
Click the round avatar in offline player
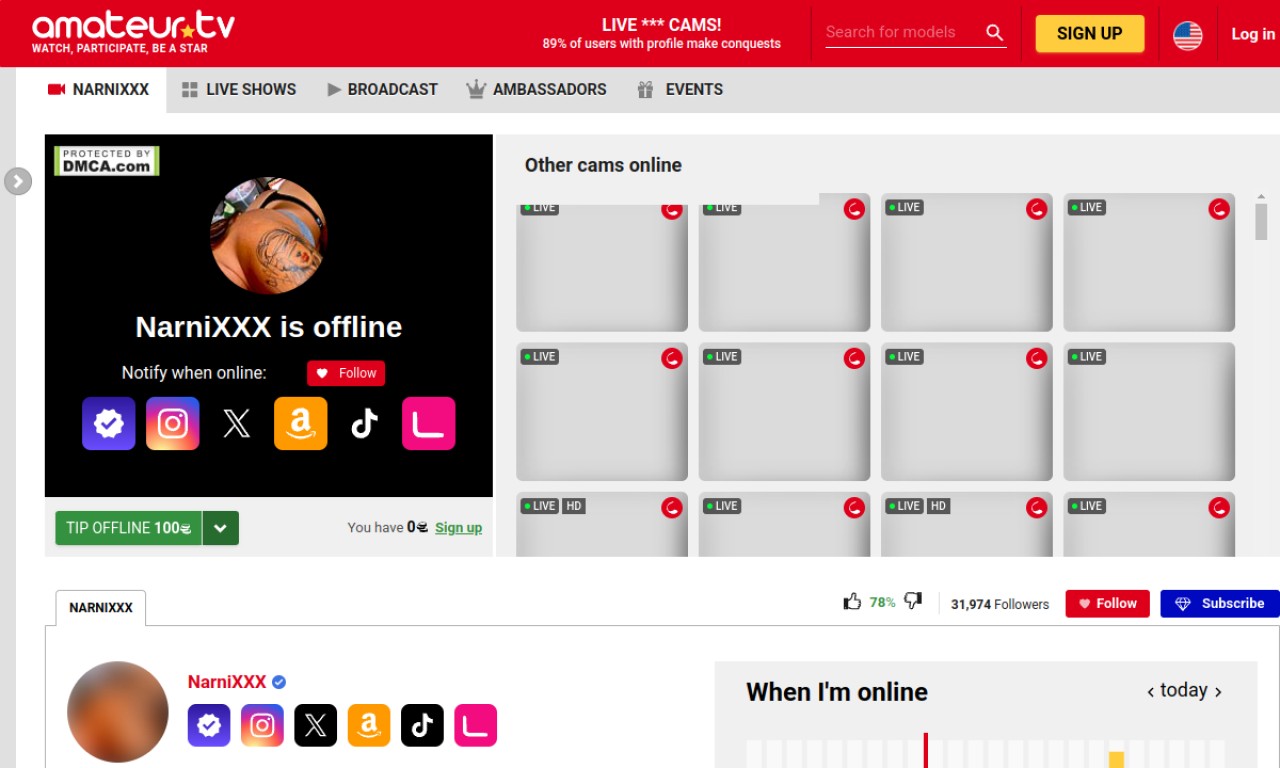point(269,236)
